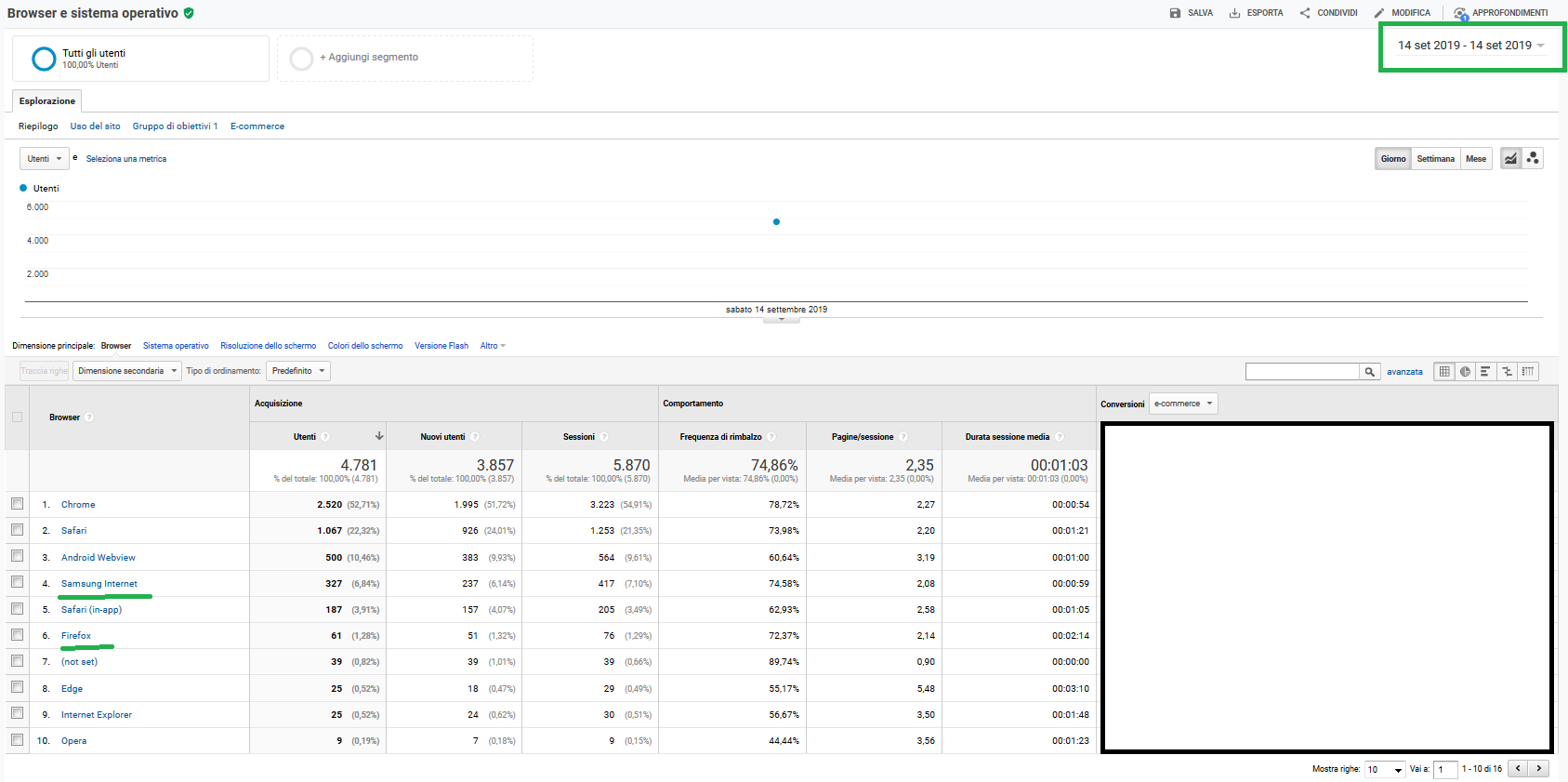Click the CONDIVIDI share icon
Image resolution: width=1568 pixels, height=782 pixels.
(1305, 13)
